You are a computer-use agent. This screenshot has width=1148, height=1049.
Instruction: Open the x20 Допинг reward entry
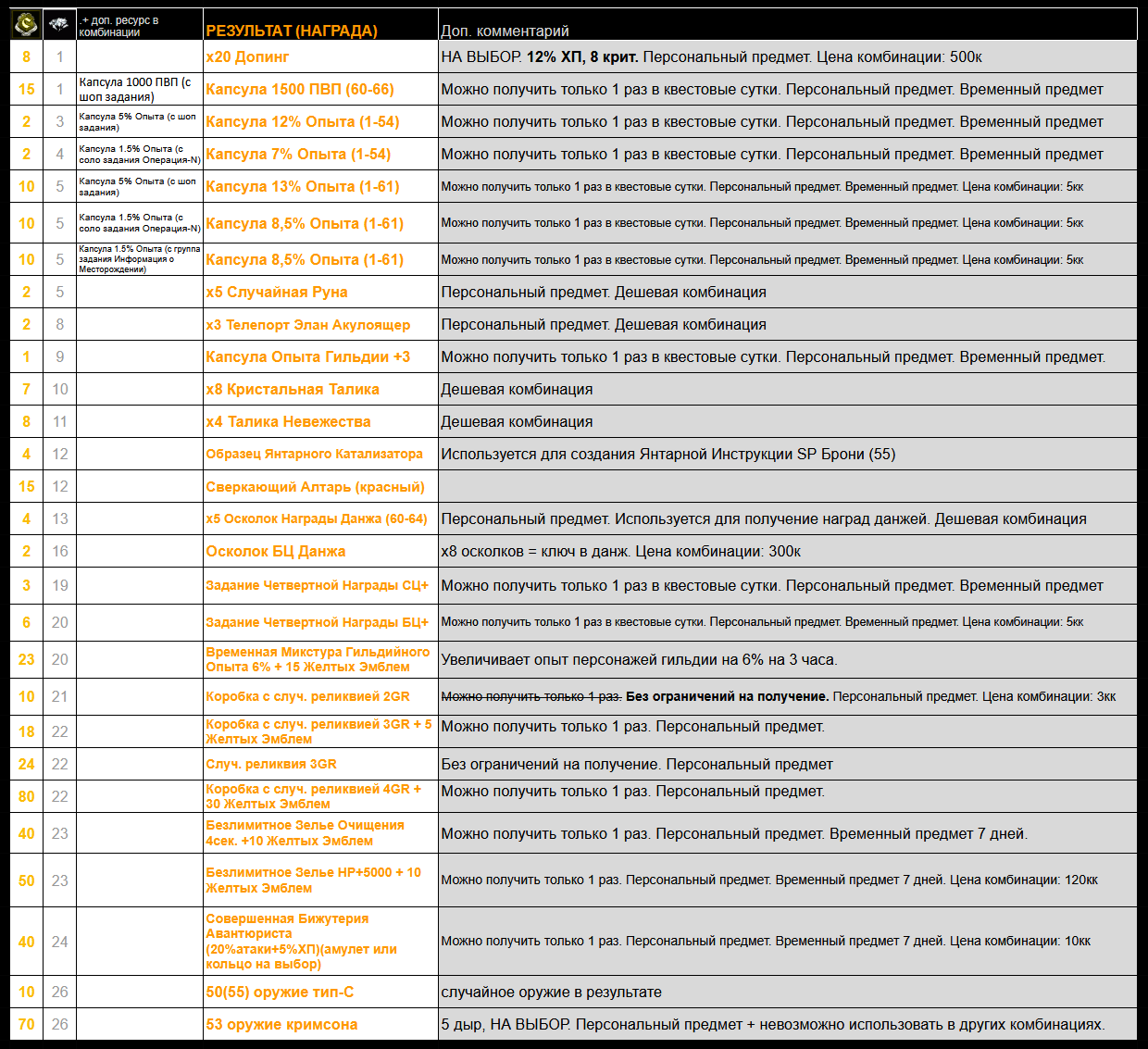[x=247, y=56]
